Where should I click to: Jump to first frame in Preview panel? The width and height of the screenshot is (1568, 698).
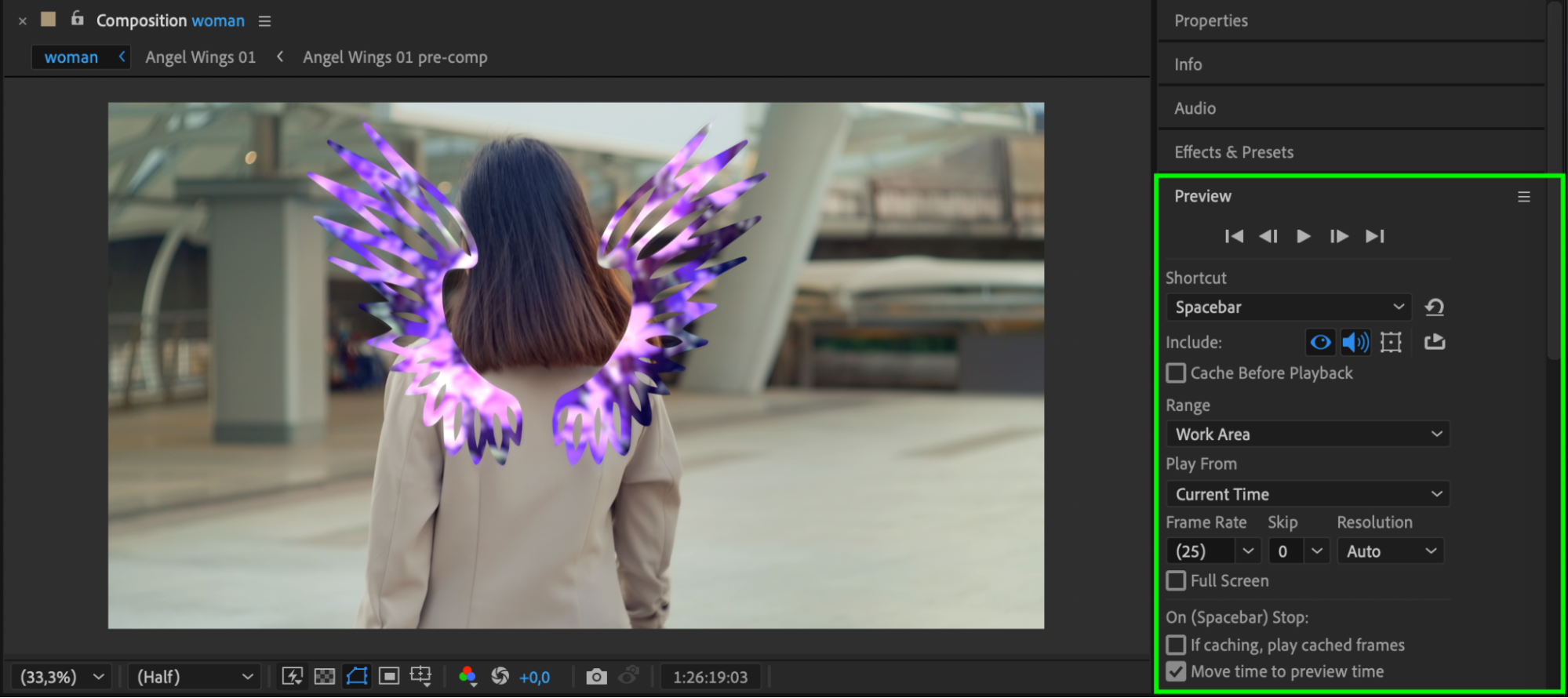[1234, 236]
